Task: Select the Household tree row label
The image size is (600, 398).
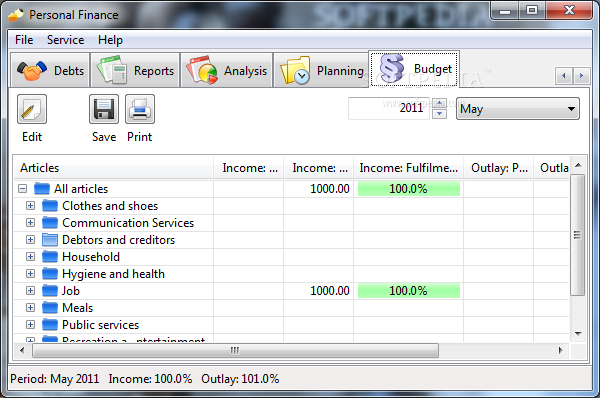Action: 91,257
